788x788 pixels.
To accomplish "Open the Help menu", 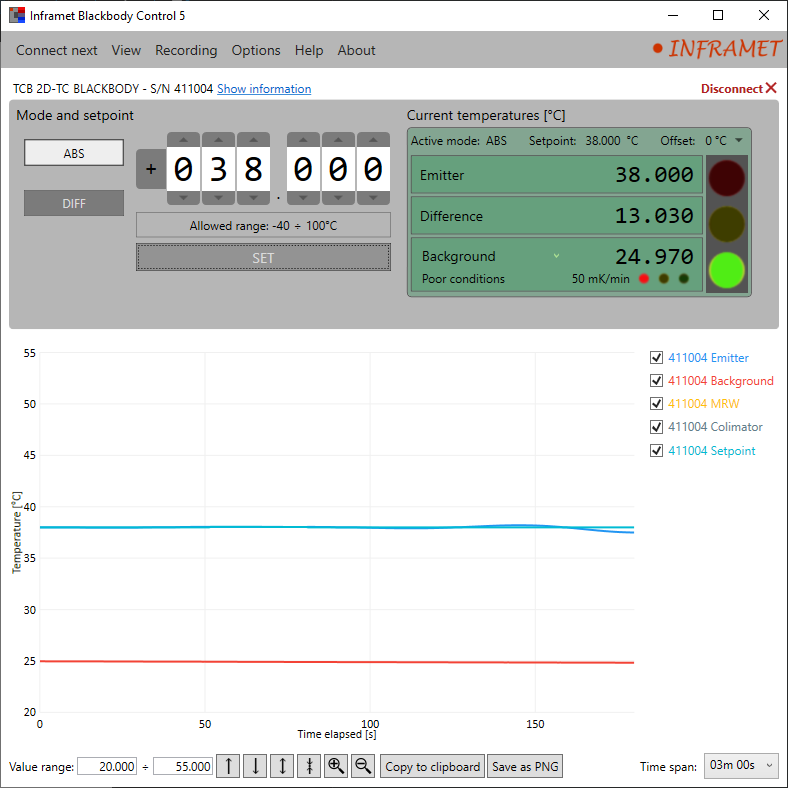I will click(309, 50).
